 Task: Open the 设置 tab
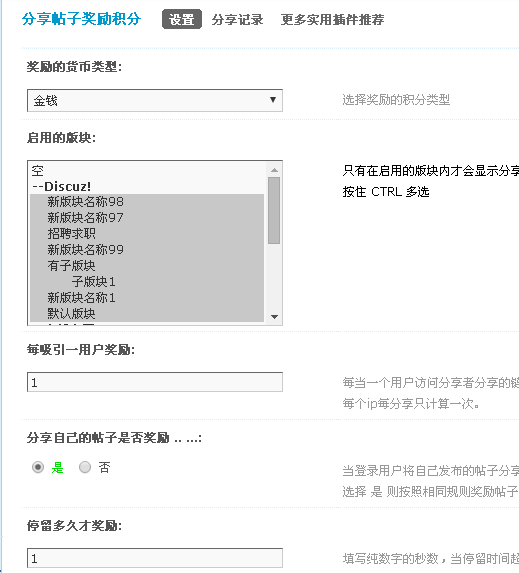182,19
